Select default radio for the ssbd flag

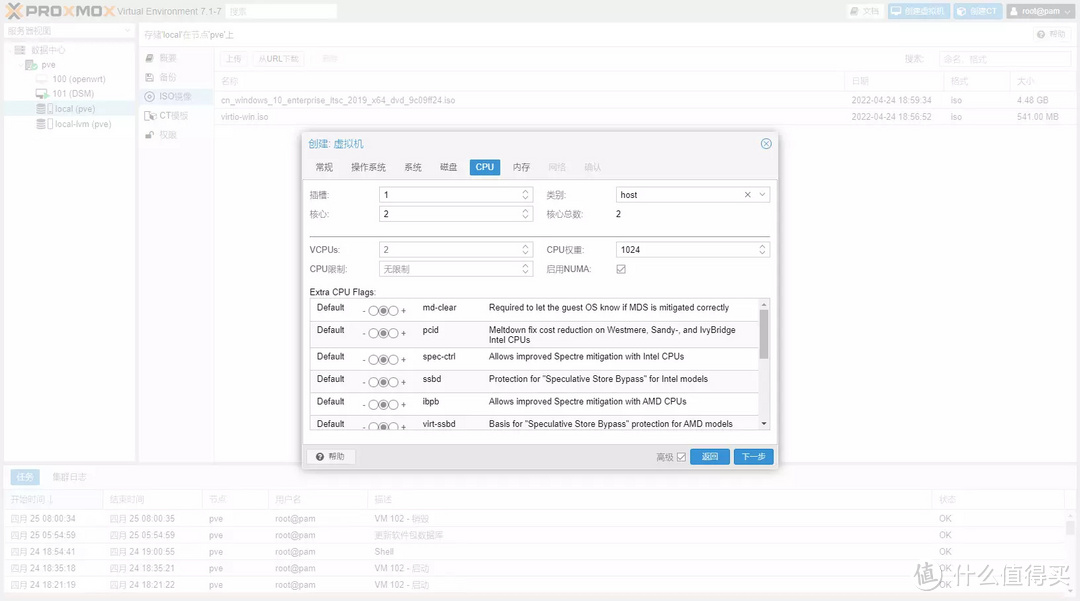click(384, 382)
